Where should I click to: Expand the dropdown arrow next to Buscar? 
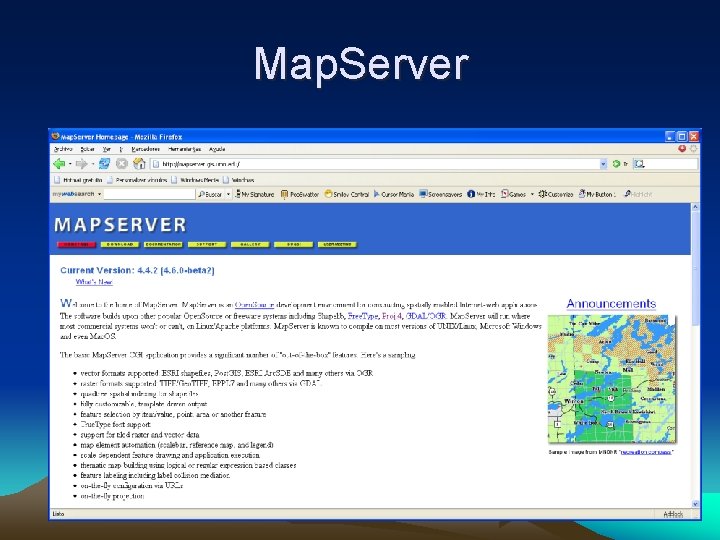pos(228,194)
